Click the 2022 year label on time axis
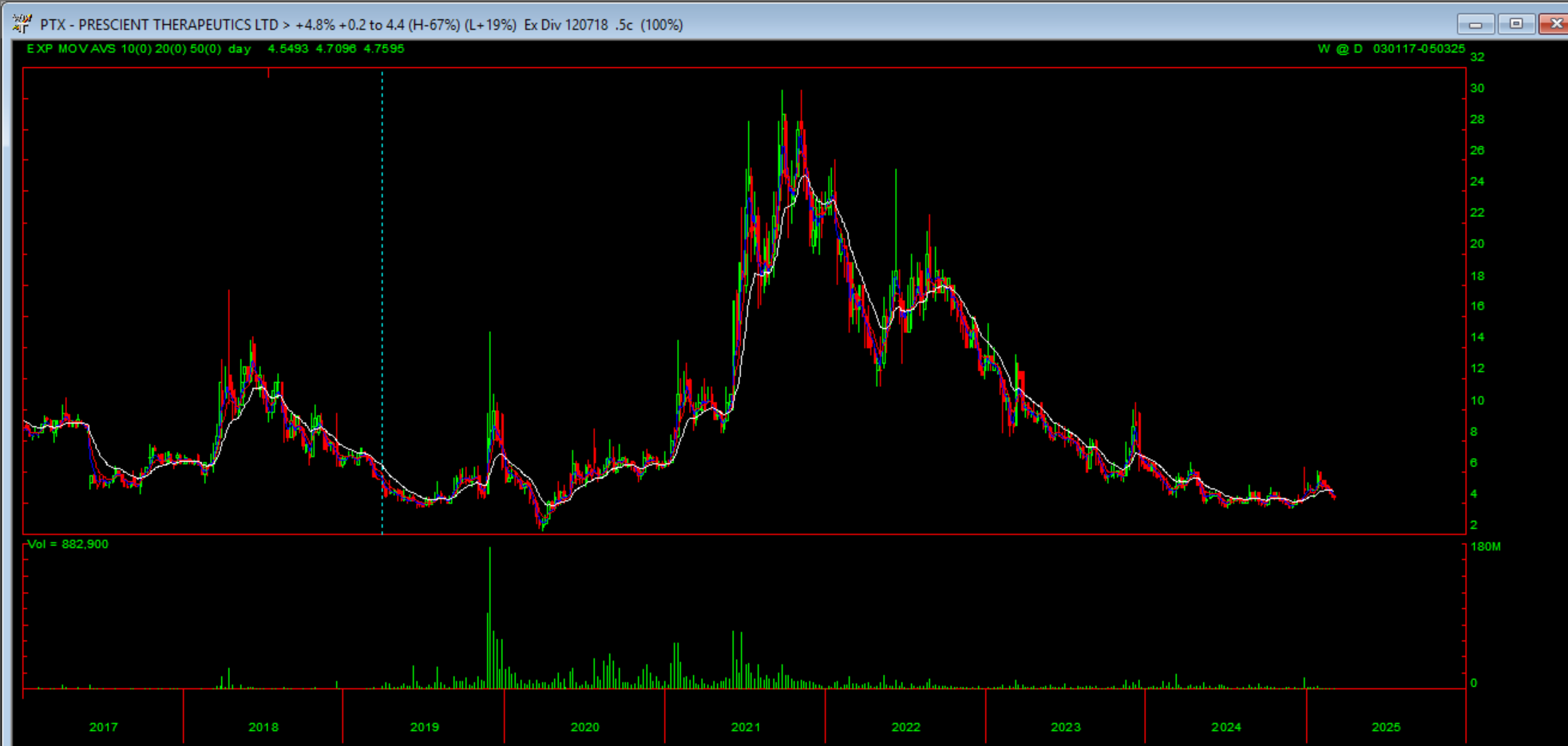 coord(905,727)
